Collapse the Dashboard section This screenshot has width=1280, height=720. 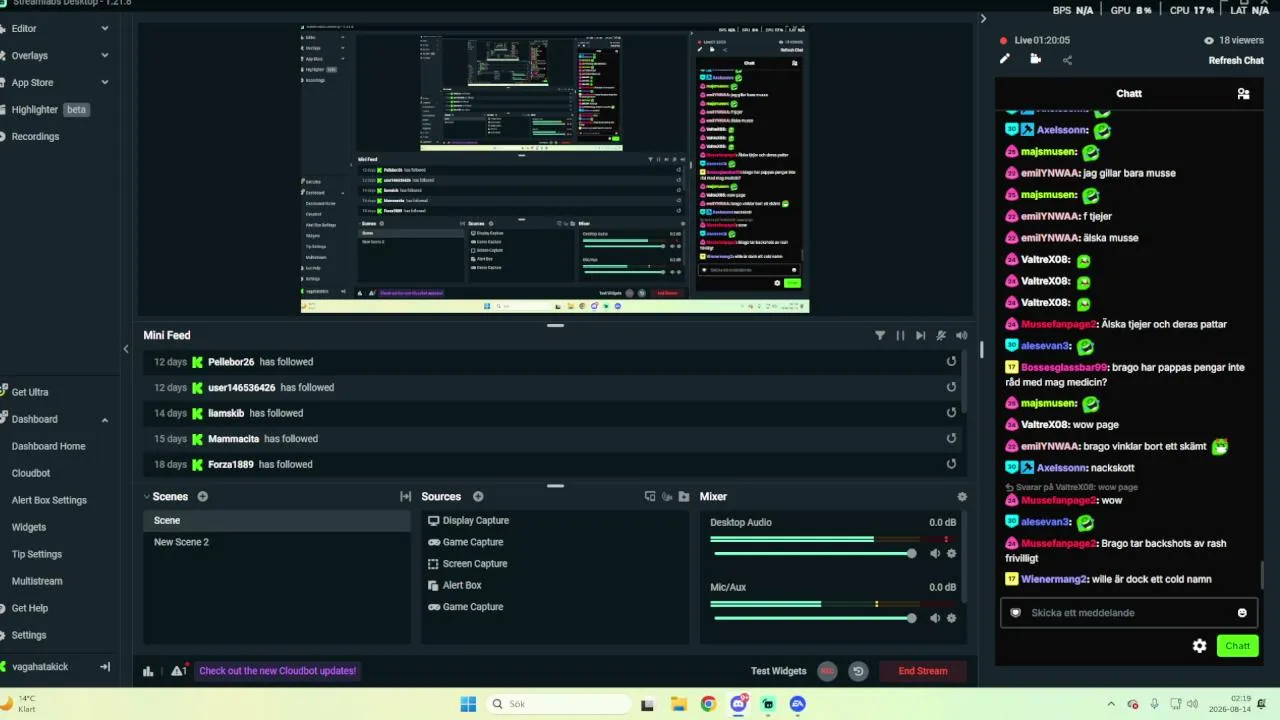(105, 420)
